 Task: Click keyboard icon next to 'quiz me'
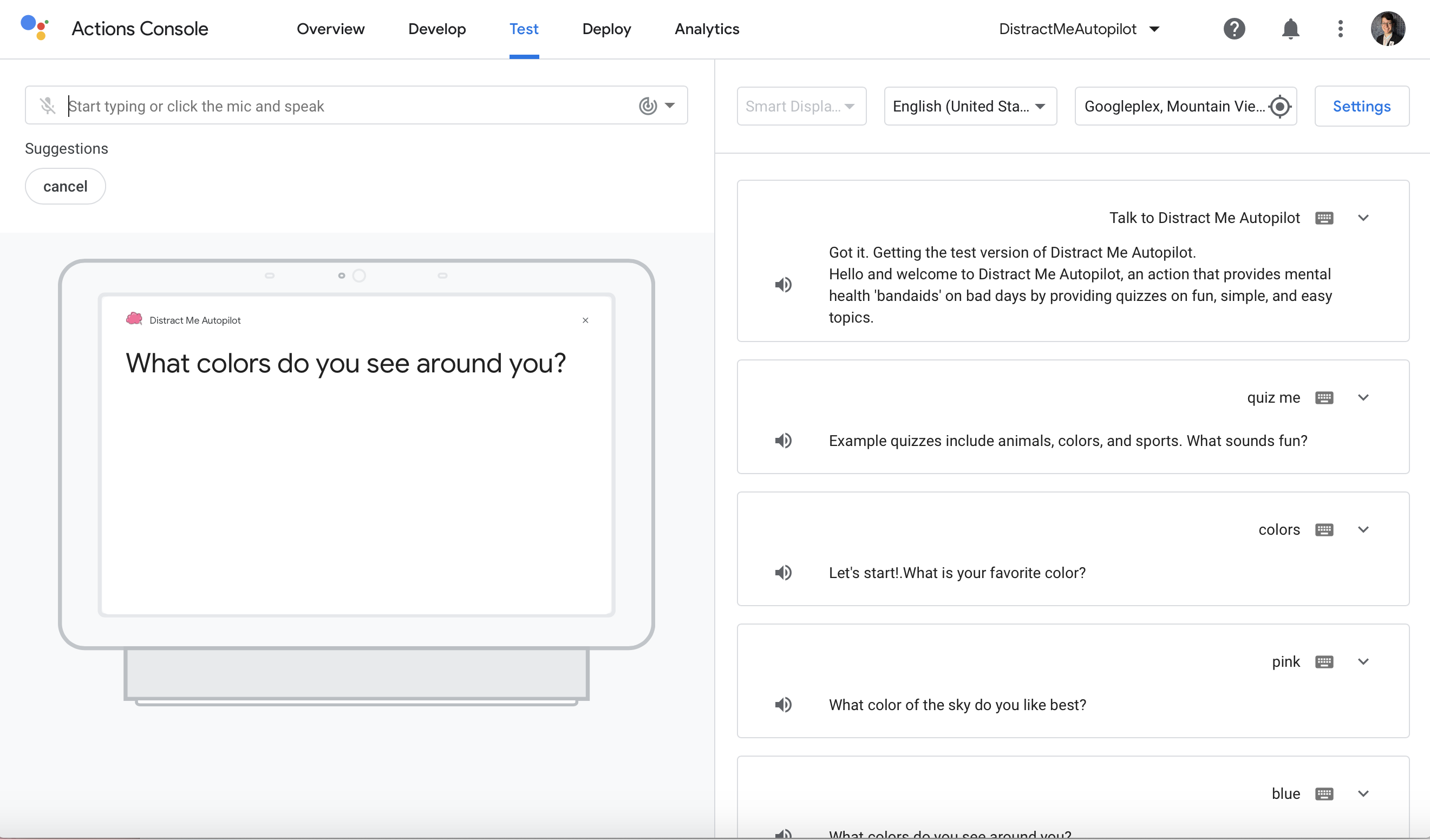coord(1324,398)
